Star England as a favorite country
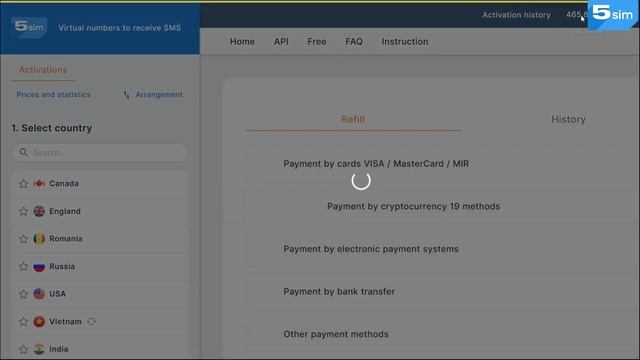 pos(23,211)
